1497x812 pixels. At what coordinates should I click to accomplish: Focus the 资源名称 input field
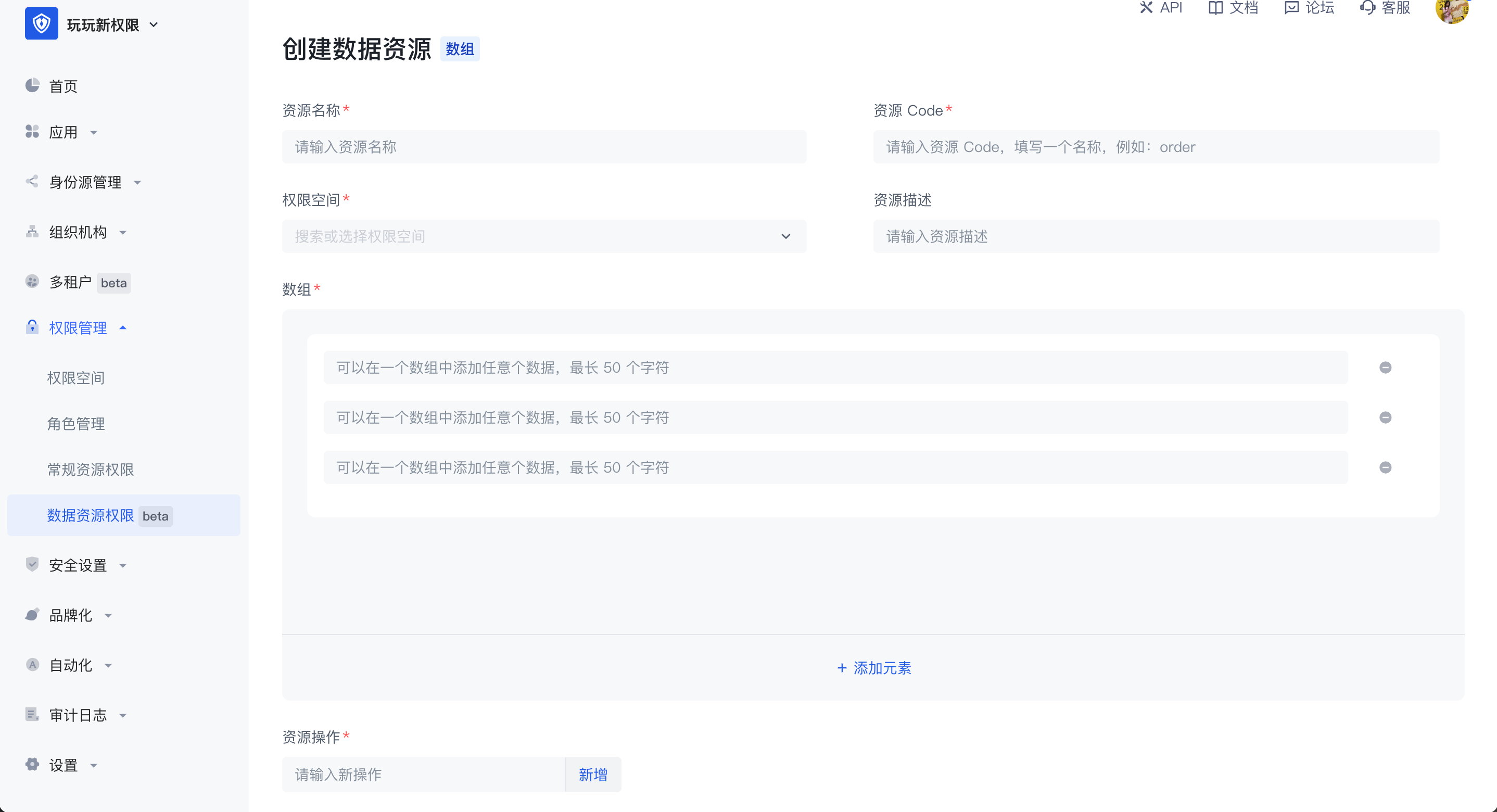(x=543, y=146)
